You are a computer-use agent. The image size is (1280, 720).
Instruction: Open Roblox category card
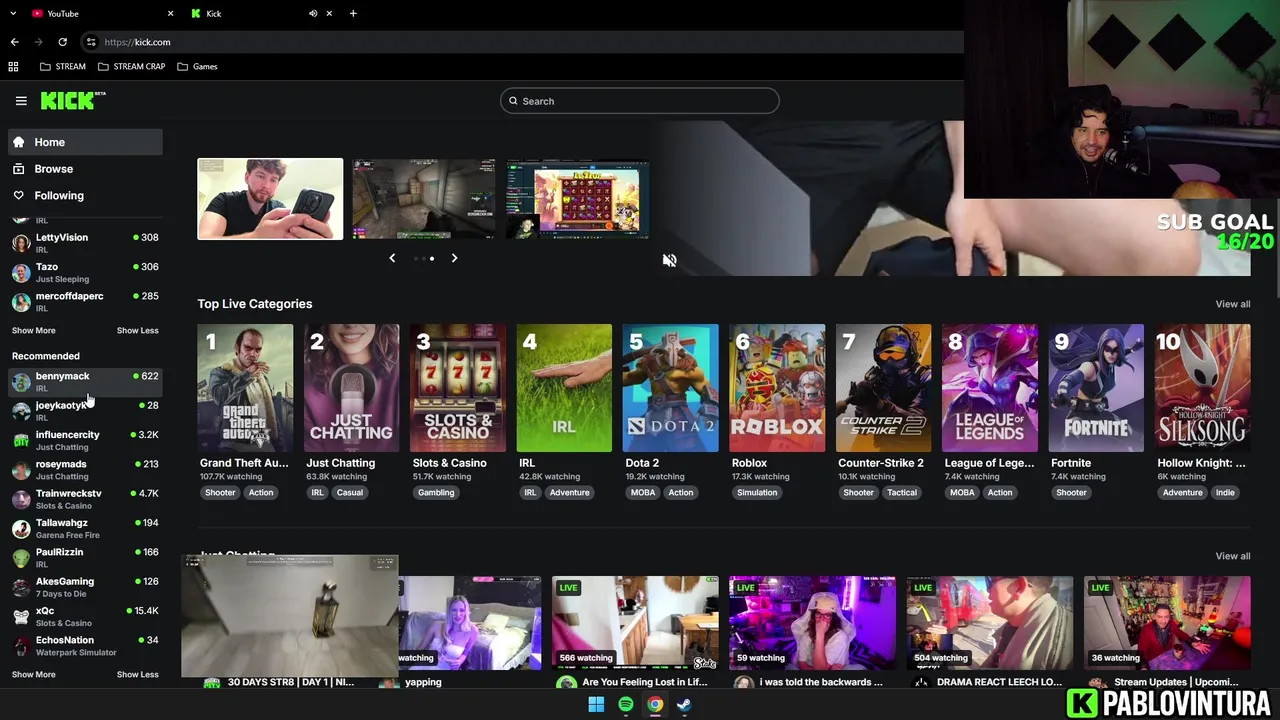777,388
